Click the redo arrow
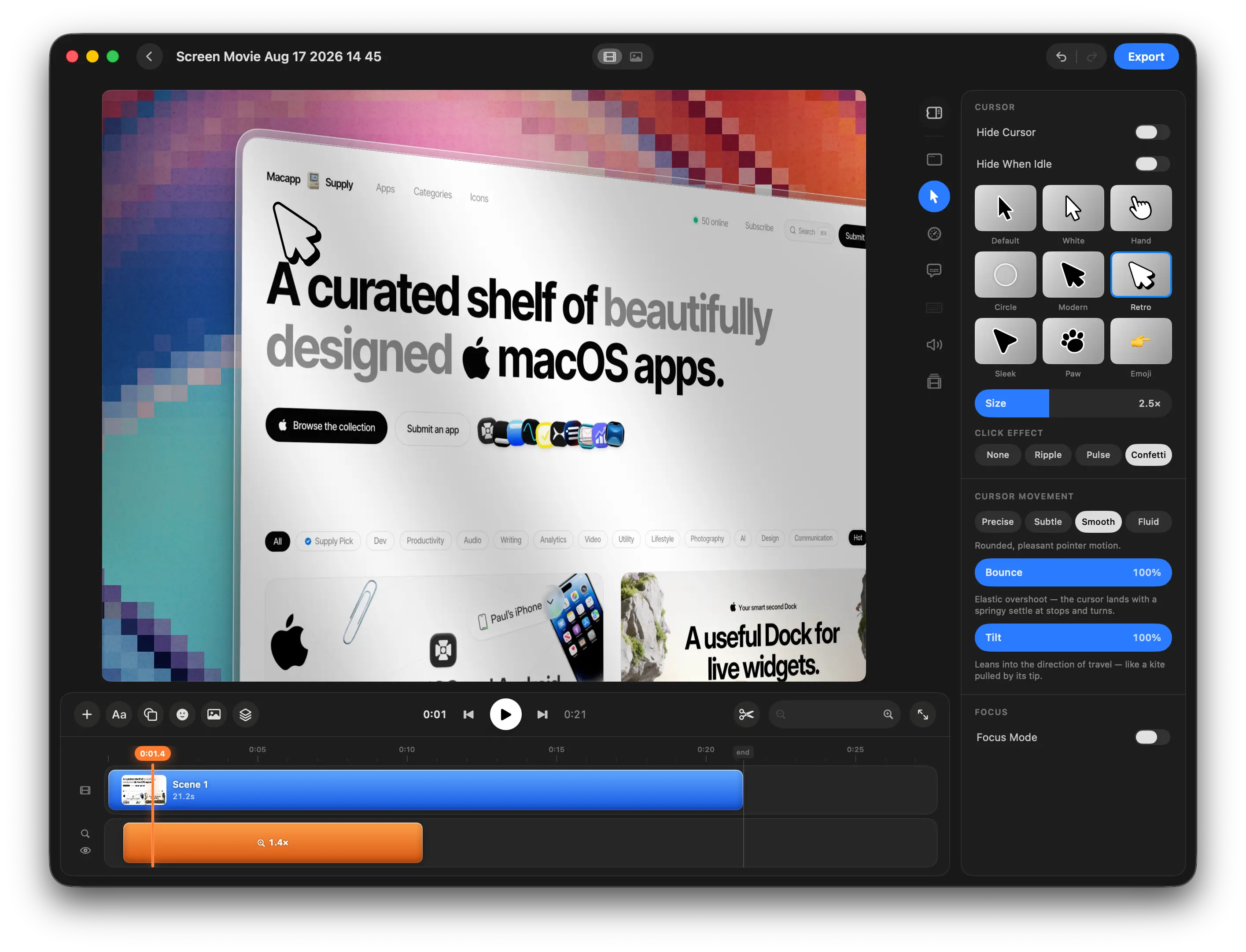 point(1092,57)
